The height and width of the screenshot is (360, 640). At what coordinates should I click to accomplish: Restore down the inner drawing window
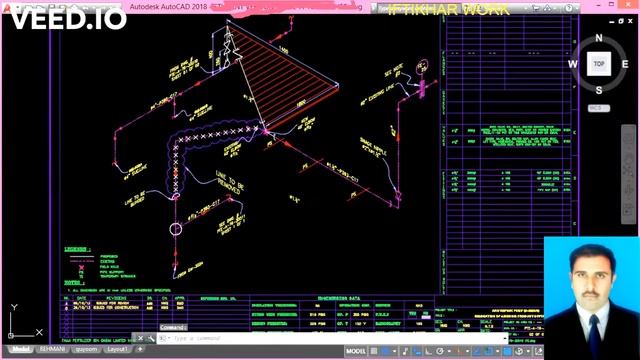621,21
